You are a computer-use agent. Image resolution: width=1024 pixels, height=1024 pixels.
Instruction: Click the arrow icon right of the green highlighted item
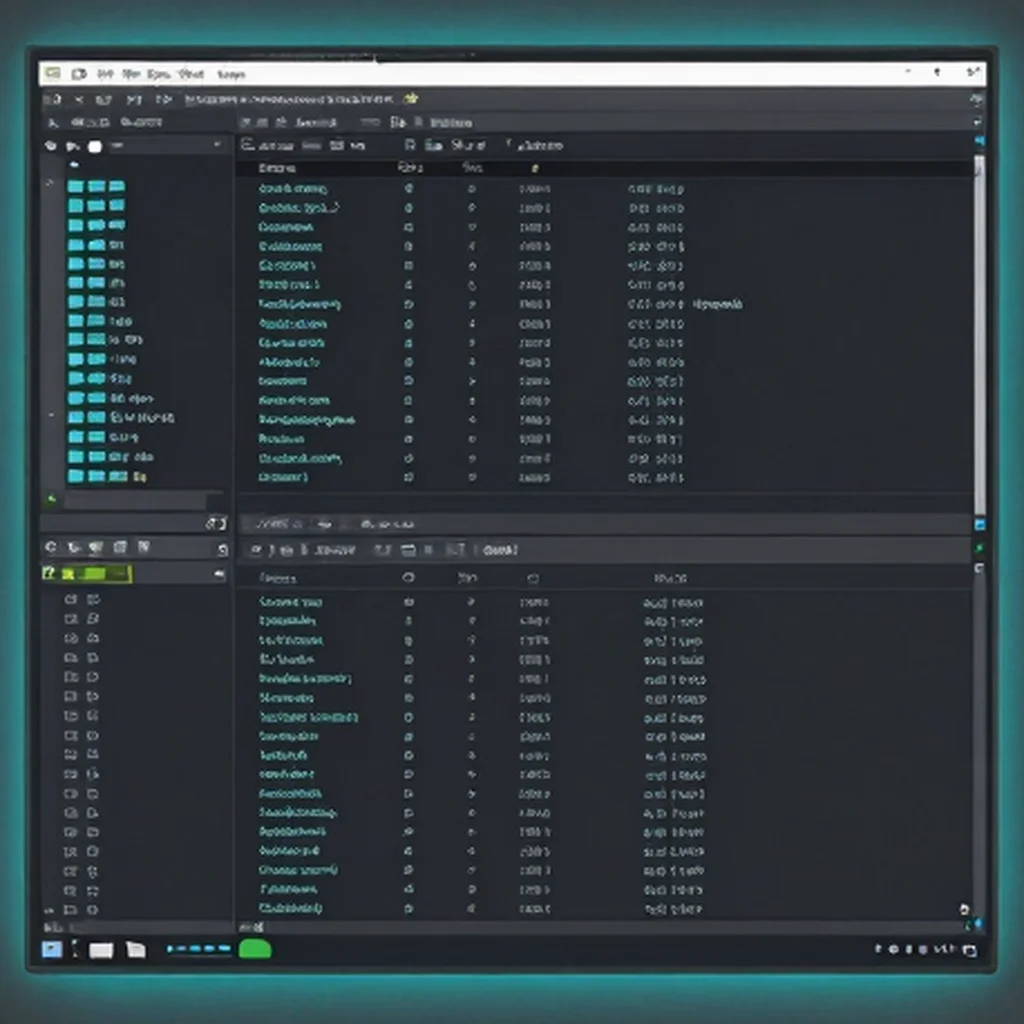[219, 574]
